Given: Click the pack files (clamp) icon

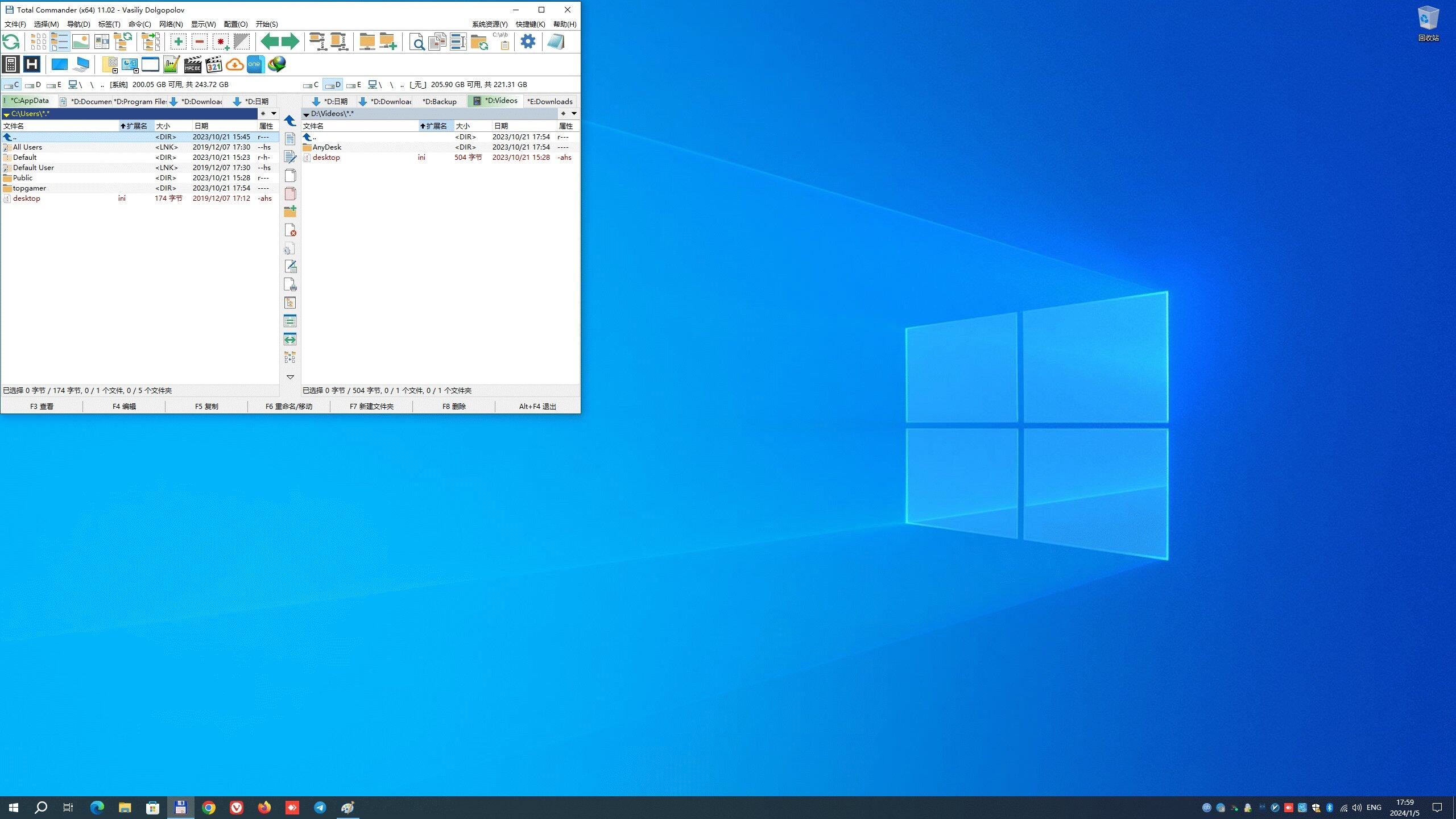Looking at the screenshot, I should pos(318,42).
